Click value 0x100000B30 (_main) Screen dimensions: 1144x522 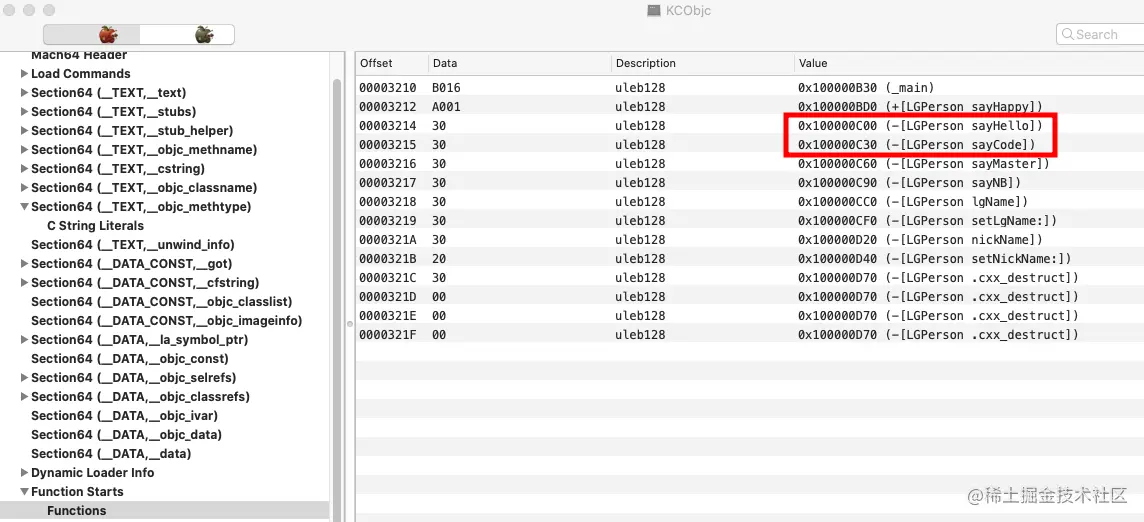(x=866, y=88)
